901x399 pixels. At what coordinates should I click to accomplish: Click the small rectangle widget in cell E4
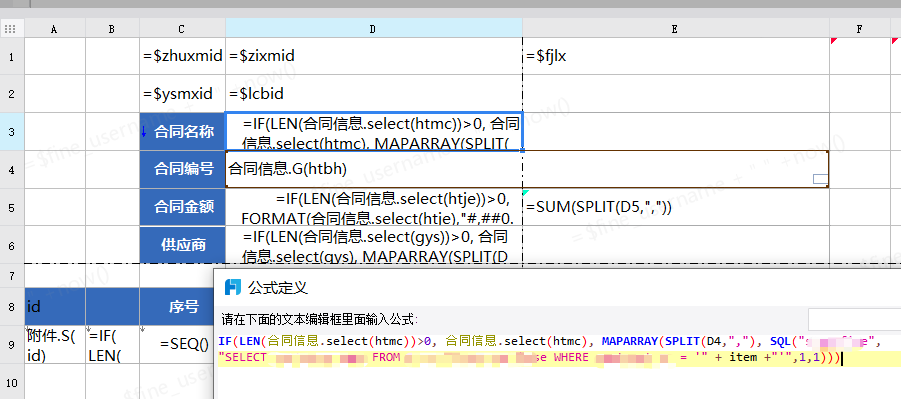[x=821, y=179]
